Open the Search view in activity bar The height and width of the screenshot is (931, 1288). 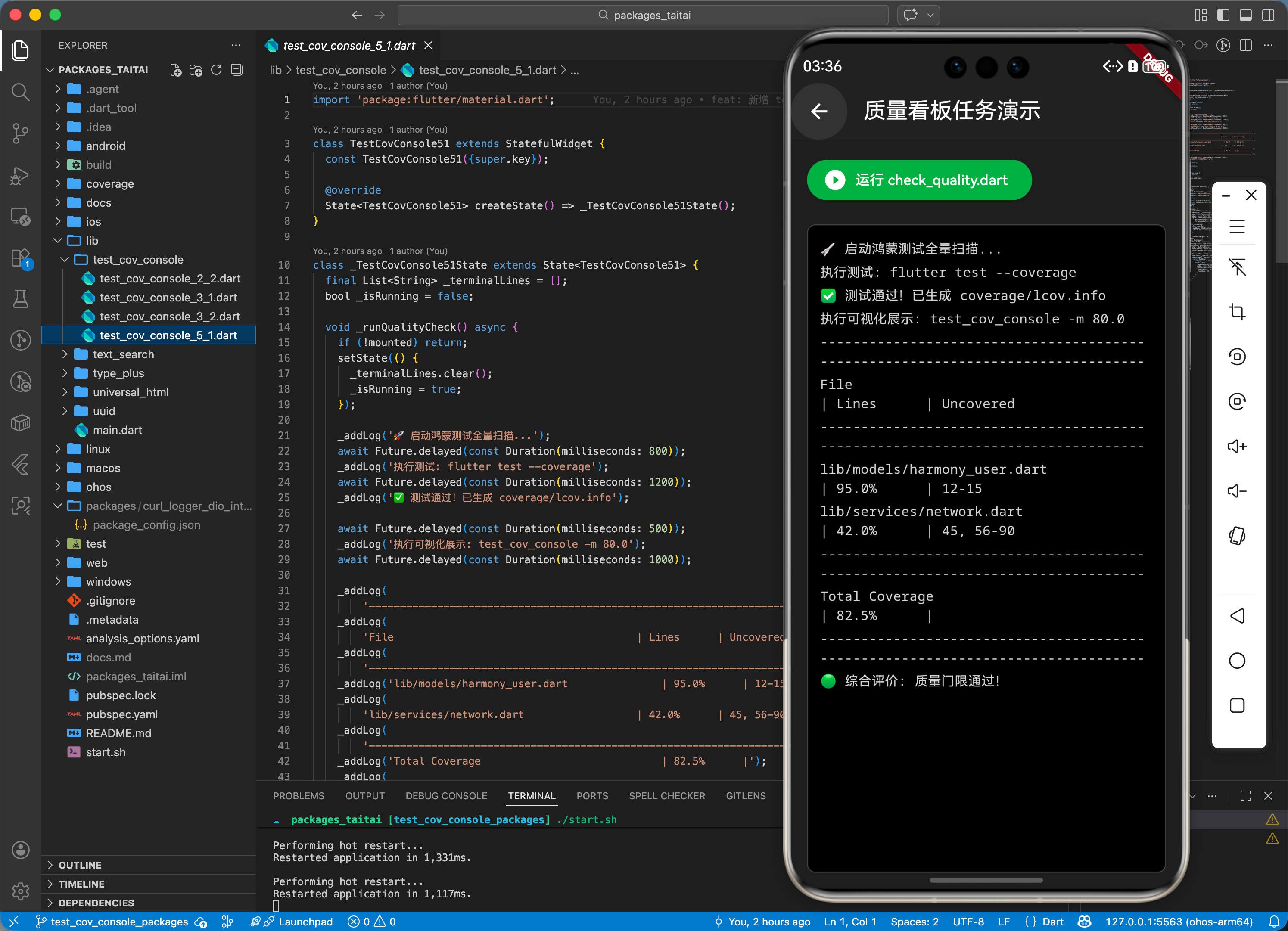click(20, 92)
